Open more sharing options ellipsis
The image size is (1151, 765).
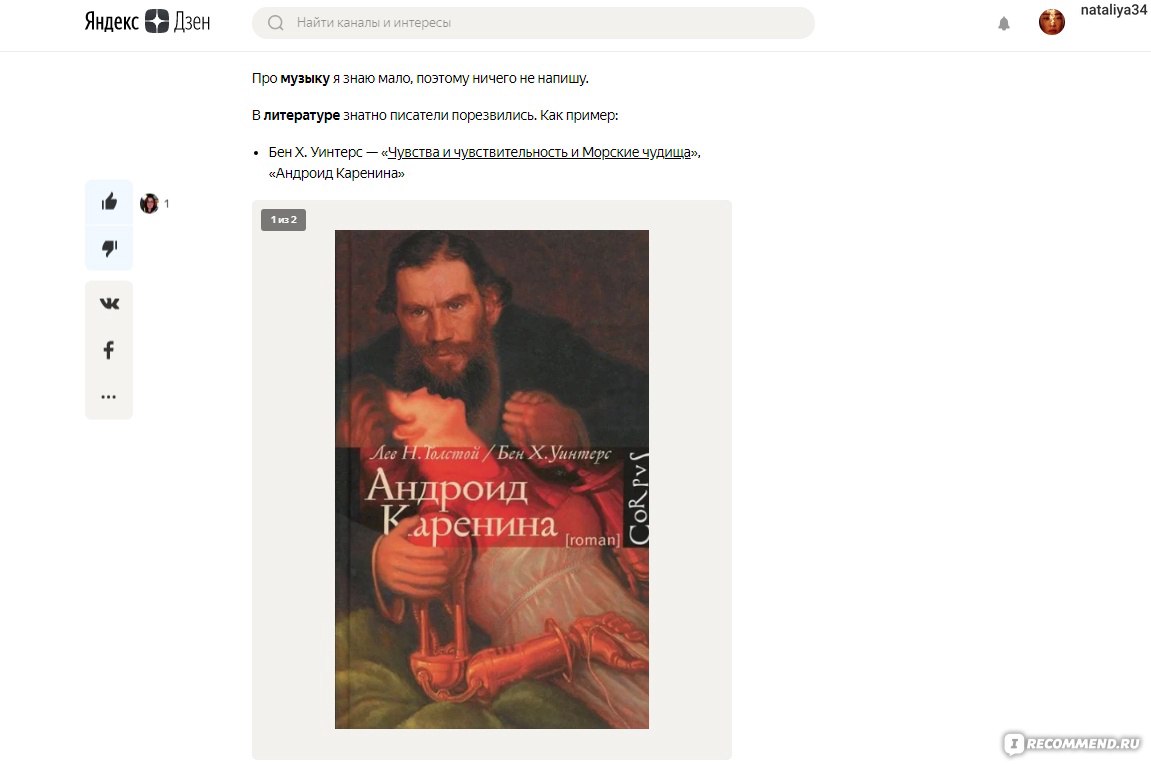click(x=109, y=396)
